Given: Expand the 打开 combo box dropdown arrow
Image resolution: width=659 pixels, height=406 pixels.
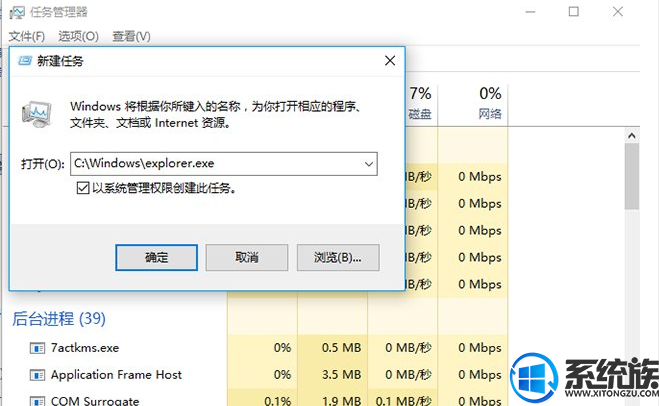Looking at the screenshot, I should tap(369, 164).
